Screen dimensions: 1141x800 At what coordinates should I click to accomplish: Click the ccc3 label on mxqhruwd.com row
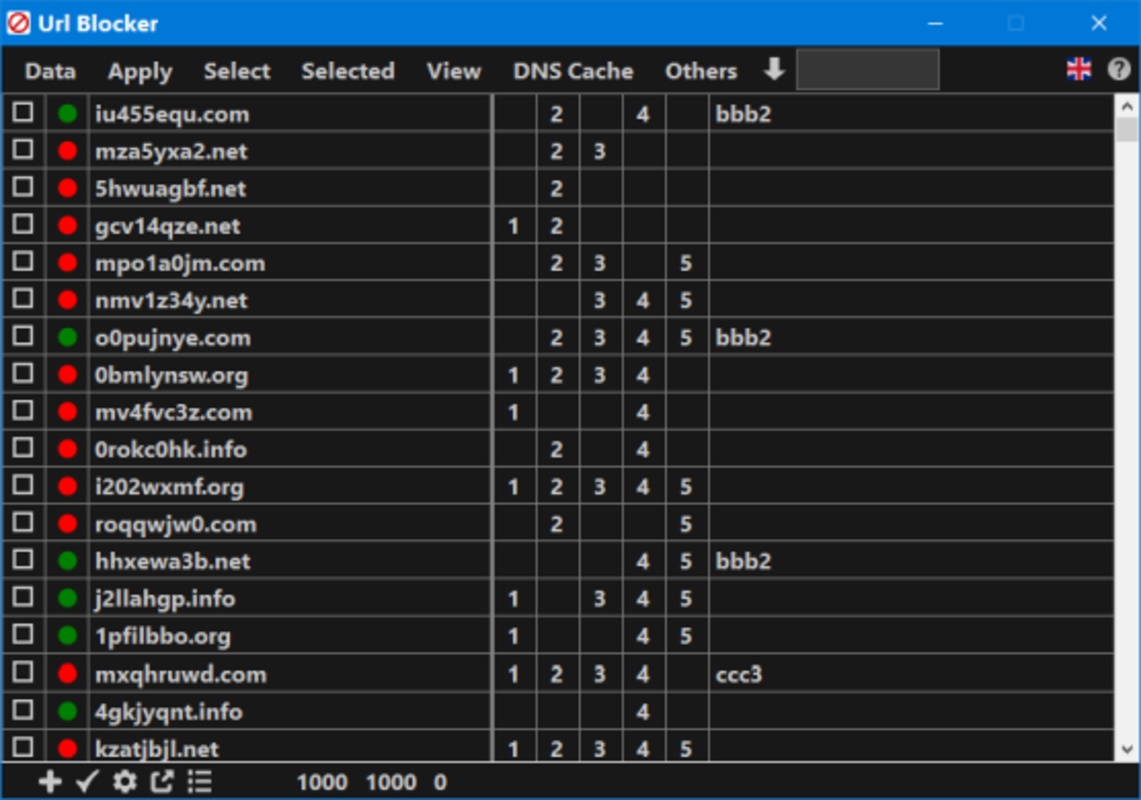pyautogui.click(x=738, y=673)
